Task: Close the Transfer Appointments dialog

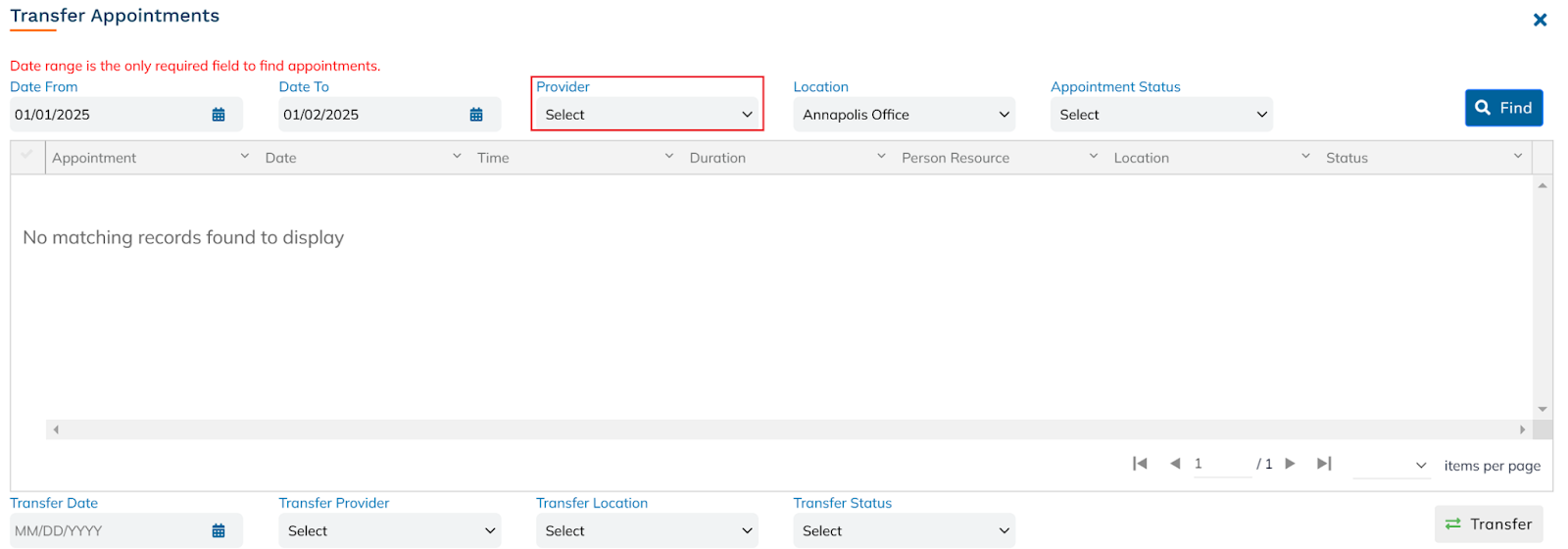Action: pos(1540,20)
